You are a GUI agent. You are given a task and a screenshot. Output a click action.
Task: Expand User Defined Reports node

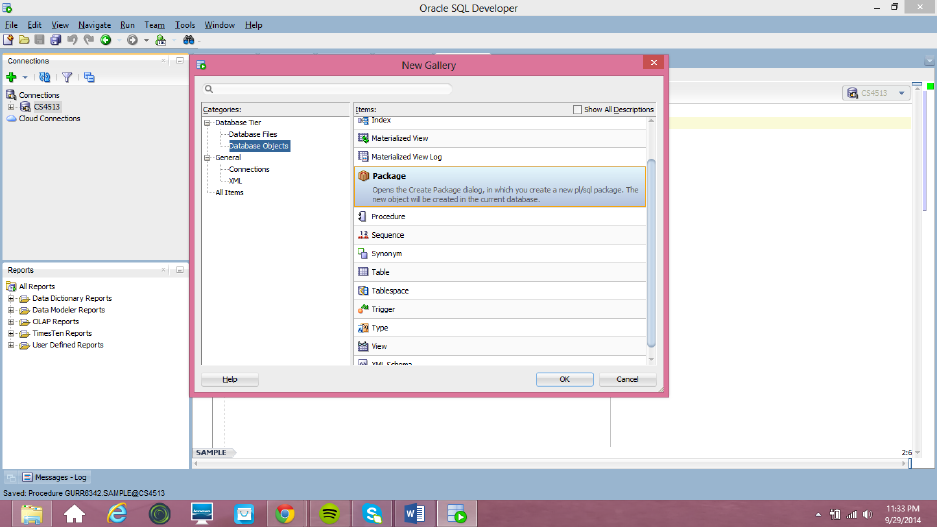(11, 345)
